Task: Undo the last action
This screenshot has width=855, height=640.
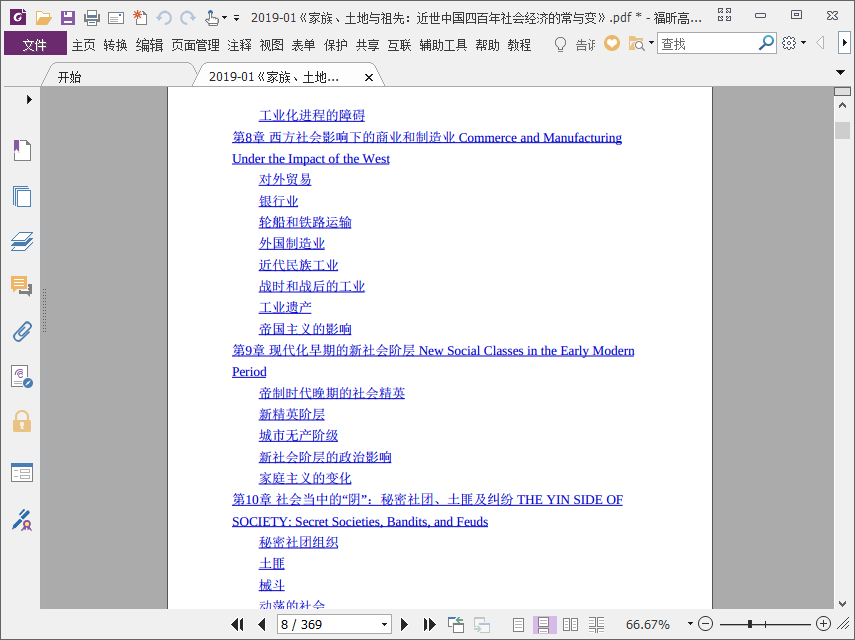Action: 164,18
